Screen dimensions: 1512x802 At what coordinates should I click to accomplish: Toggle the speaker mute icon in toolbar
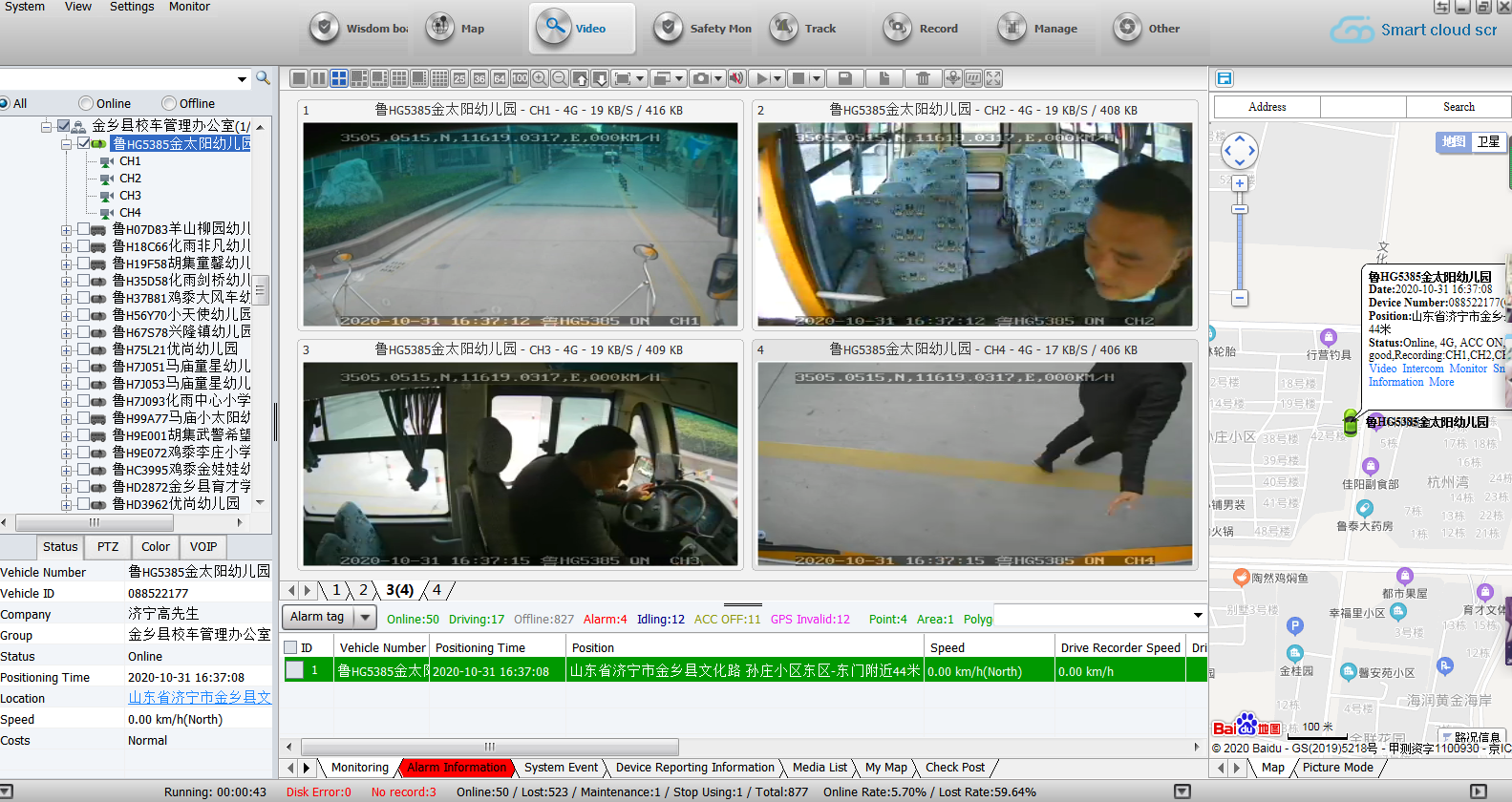(x=736, y=78)
